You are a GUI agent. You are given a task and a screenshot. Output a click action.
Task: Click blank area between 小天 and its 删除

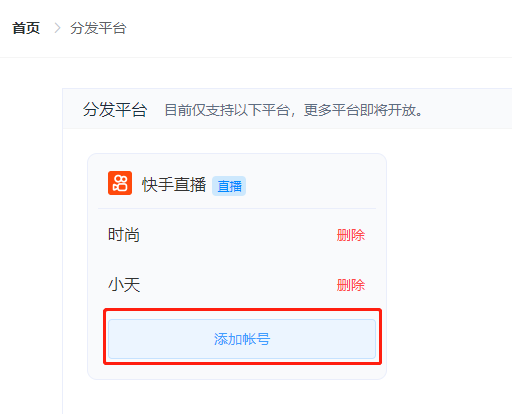coord(238,285)
